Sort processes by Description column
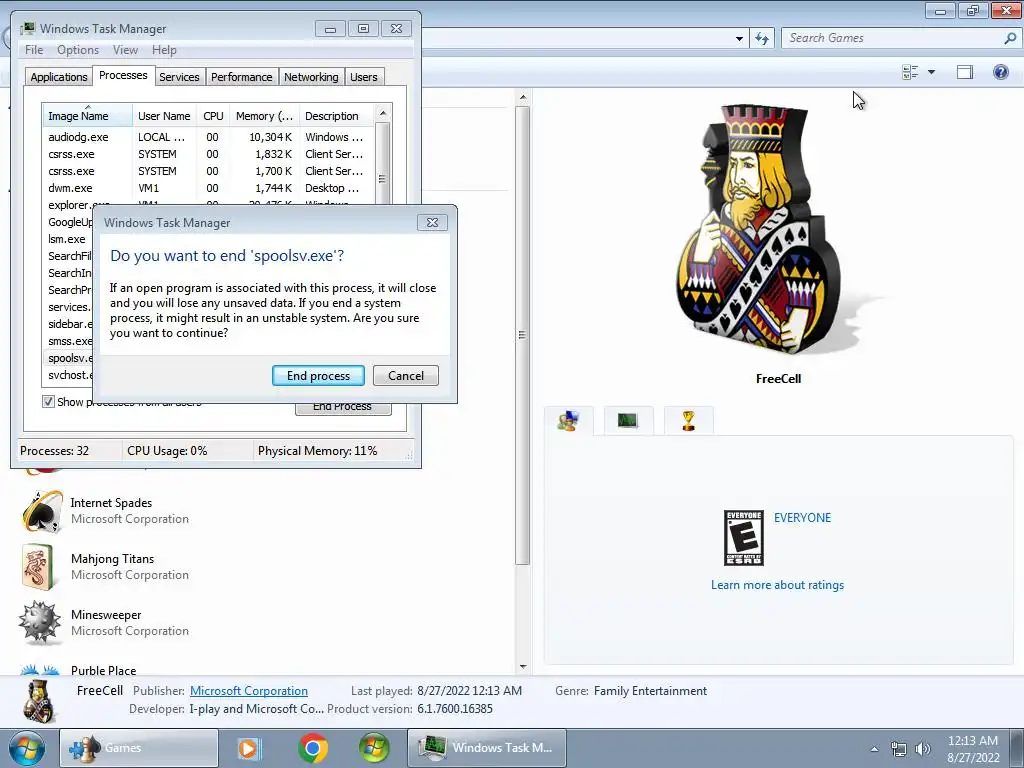This screenshot has height=768, width=1024. [336, 116]
